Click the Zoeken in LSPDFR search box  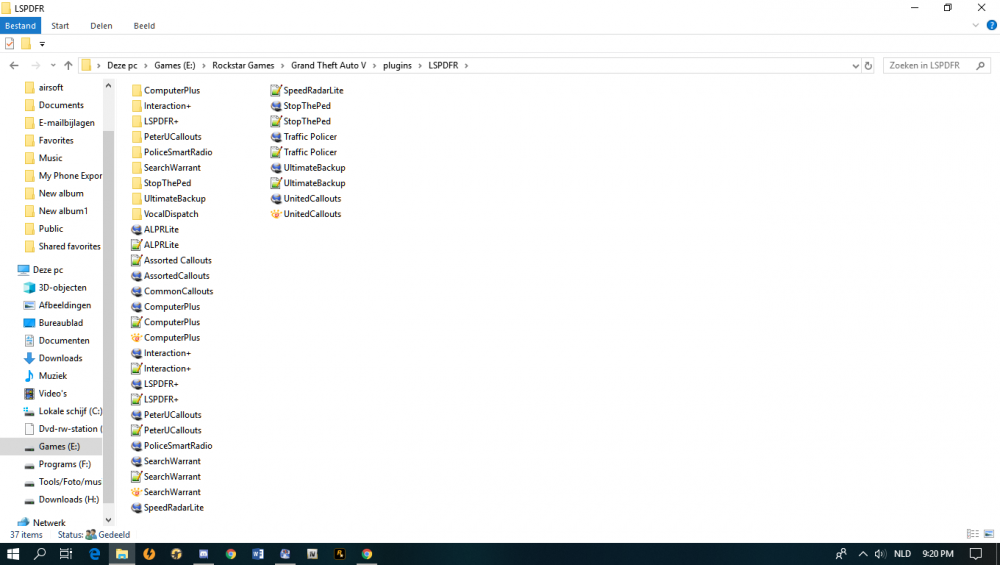click(x=937, y=66)
